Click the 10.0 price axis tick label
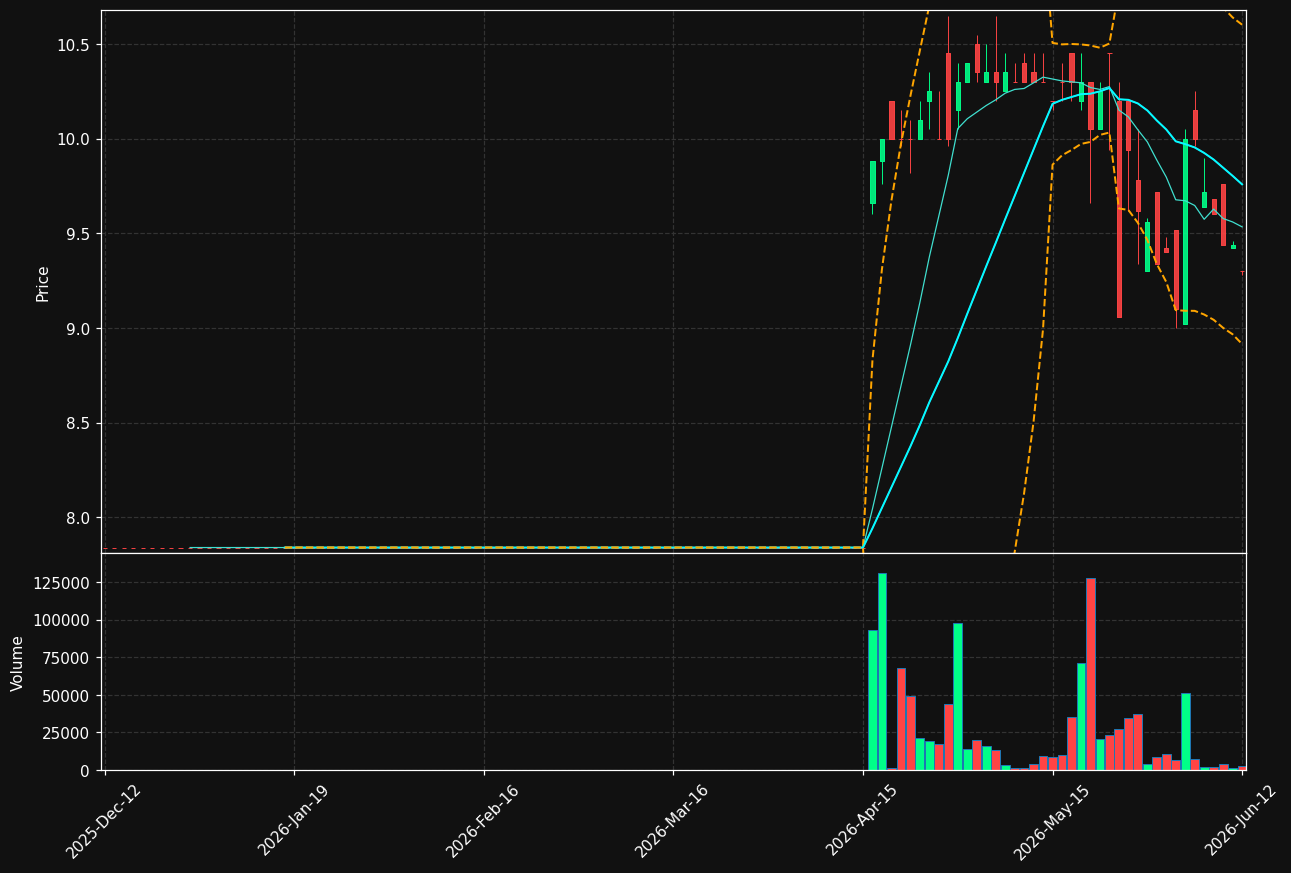 pos(74,139)
